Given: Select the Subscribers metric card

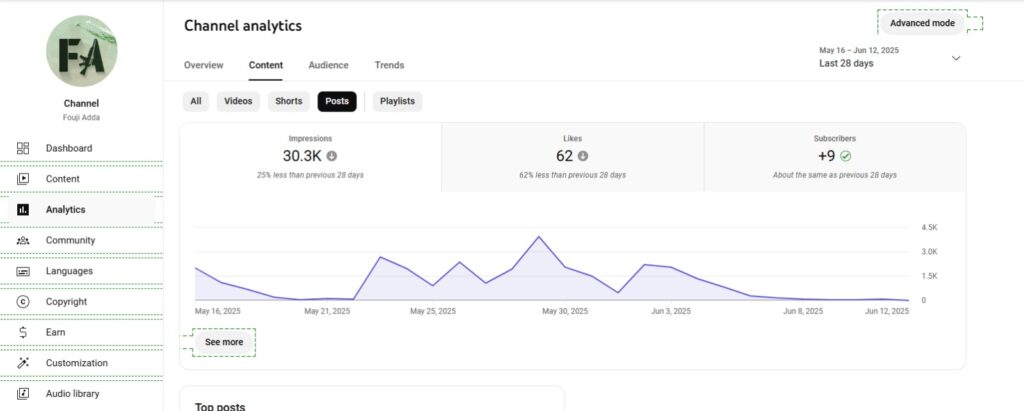Looking at the screenshot, I should click(x=835, y=157).
